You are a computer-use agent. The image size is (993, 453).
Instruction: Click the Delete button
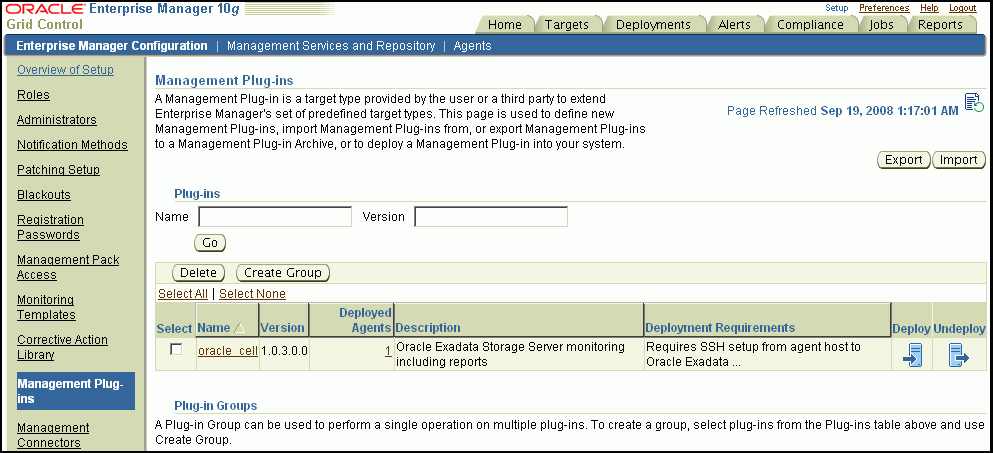(x=198, y=272)
